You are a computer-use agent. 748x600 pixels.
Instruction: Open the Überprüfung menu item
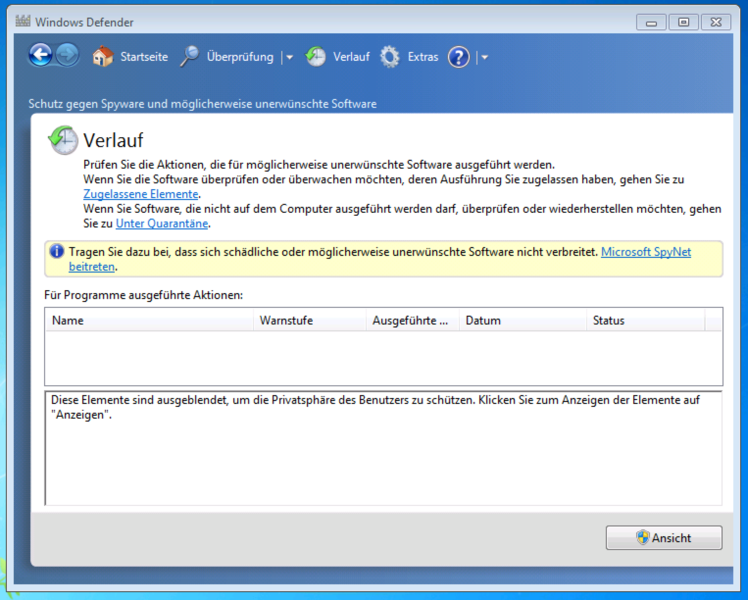click(x=240, y=57)
